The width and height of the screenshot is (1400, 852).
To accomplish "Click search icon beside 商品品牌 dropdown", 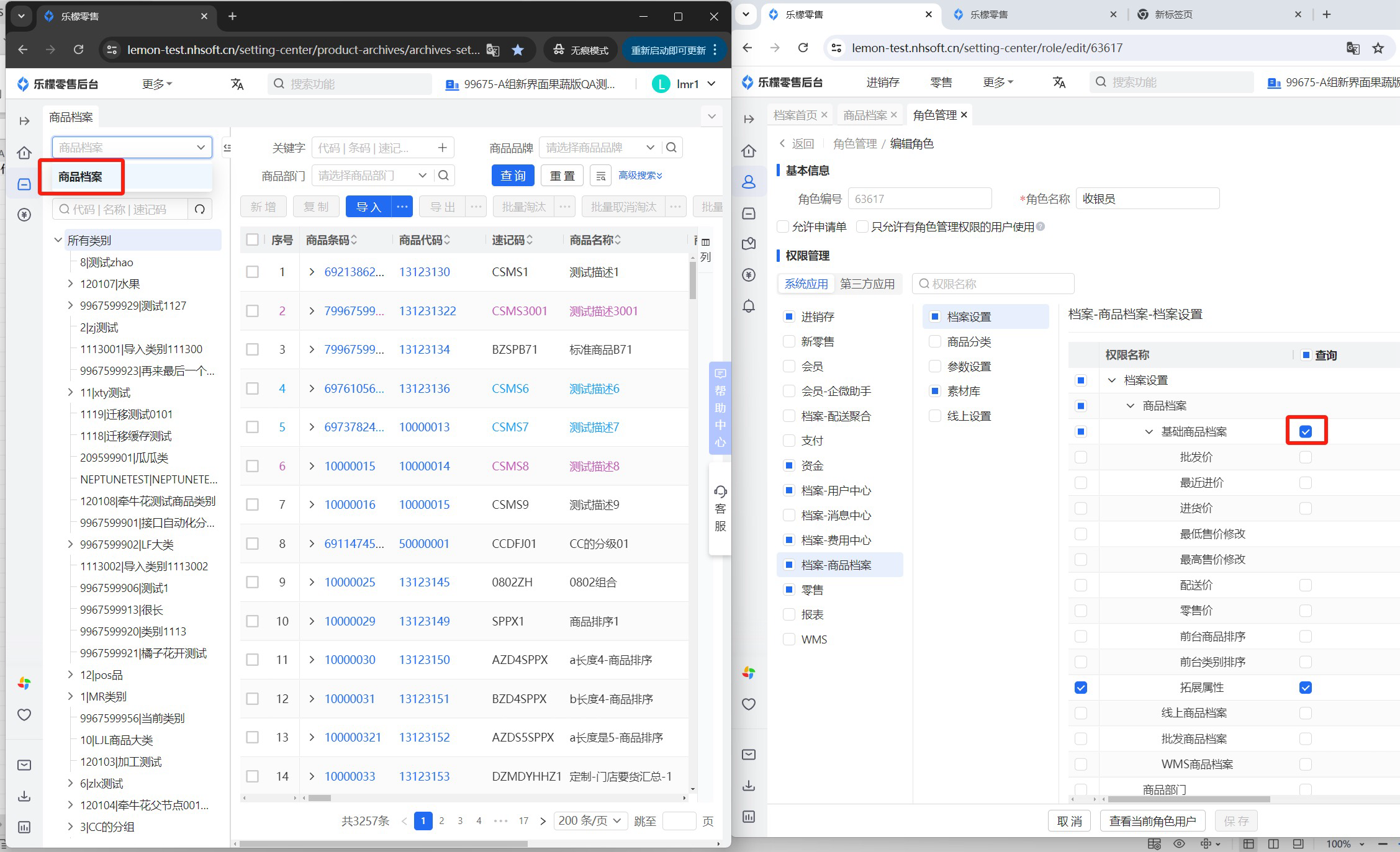I will pyautogui.click(x=672, y=148).
